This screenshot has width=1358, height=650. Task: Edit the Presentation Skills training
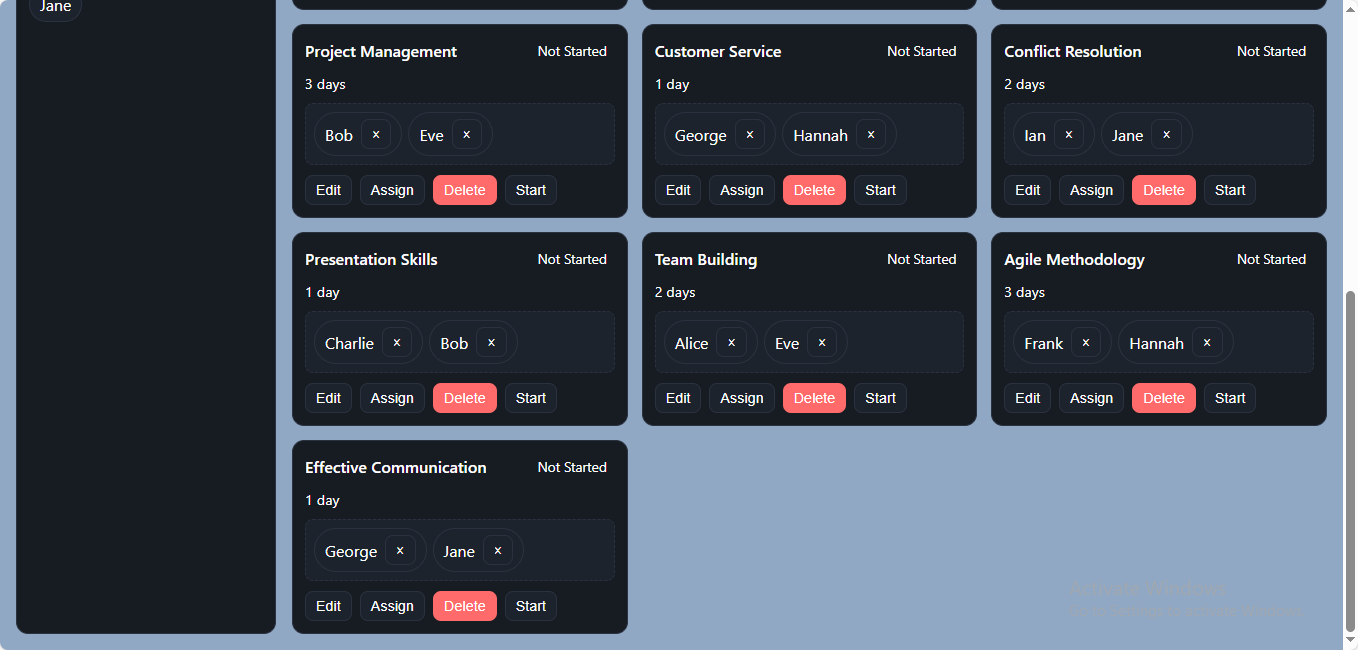[329, 398]
